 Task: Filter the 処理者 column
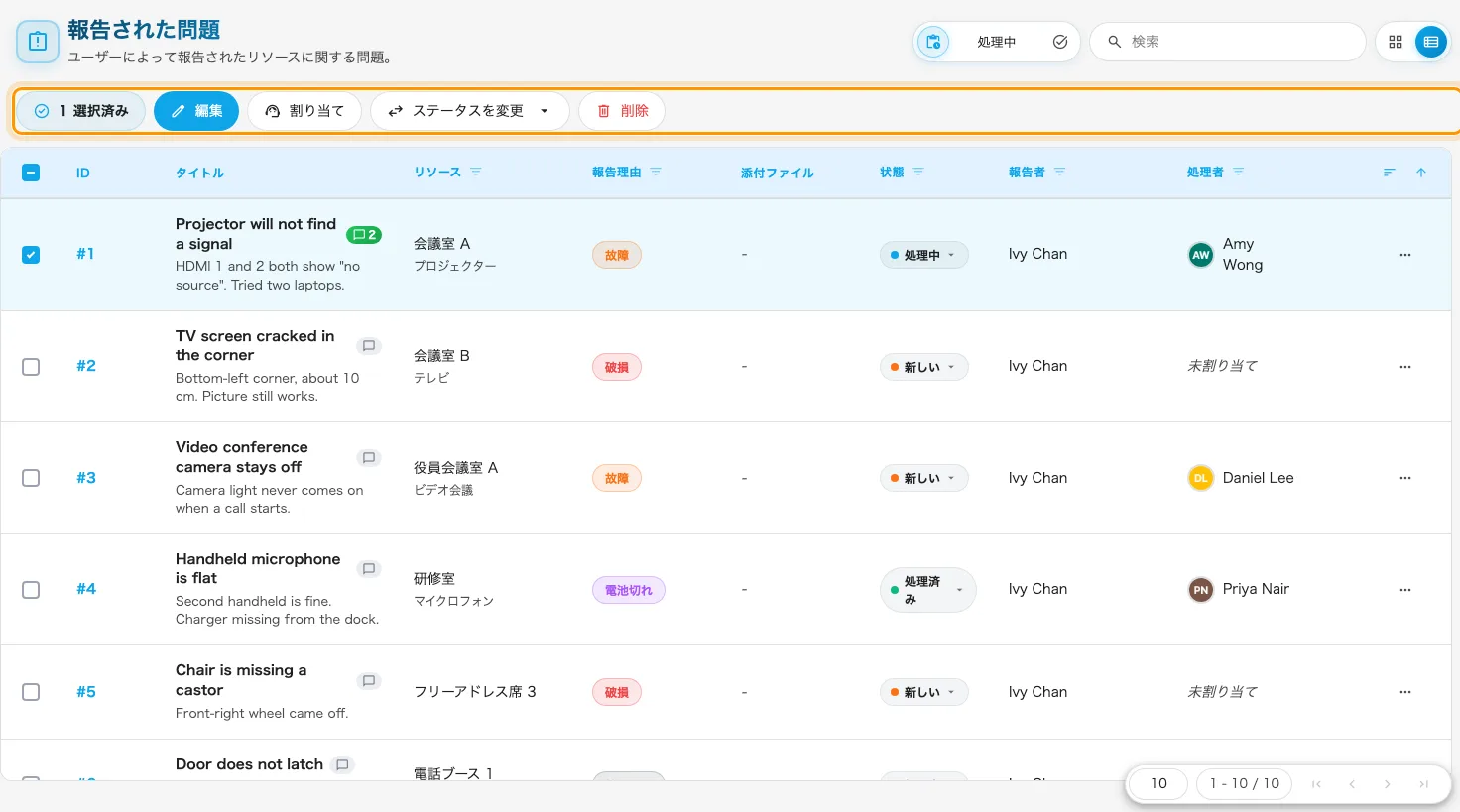point(1238,172)
